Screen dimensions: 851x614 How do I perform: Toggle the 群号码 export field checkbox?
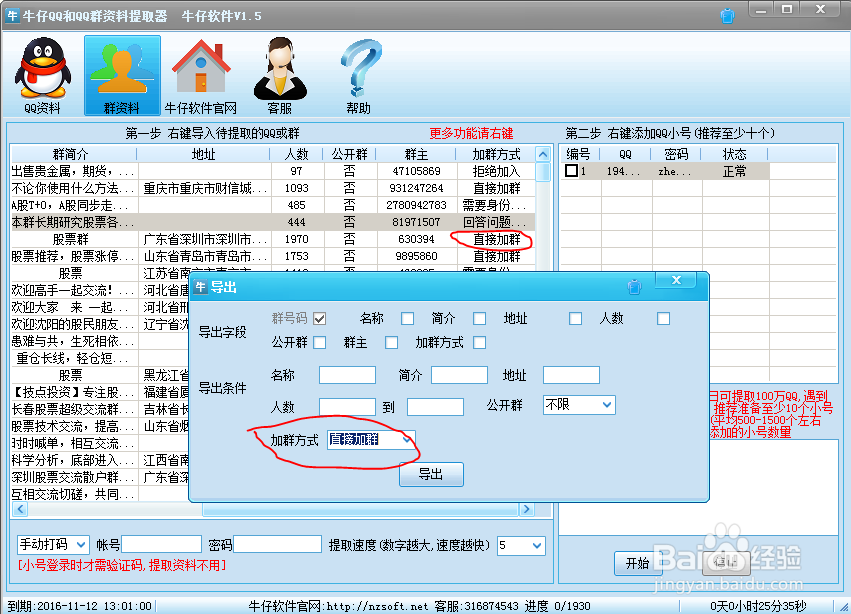pyautogui.click(x=320, y=319)
